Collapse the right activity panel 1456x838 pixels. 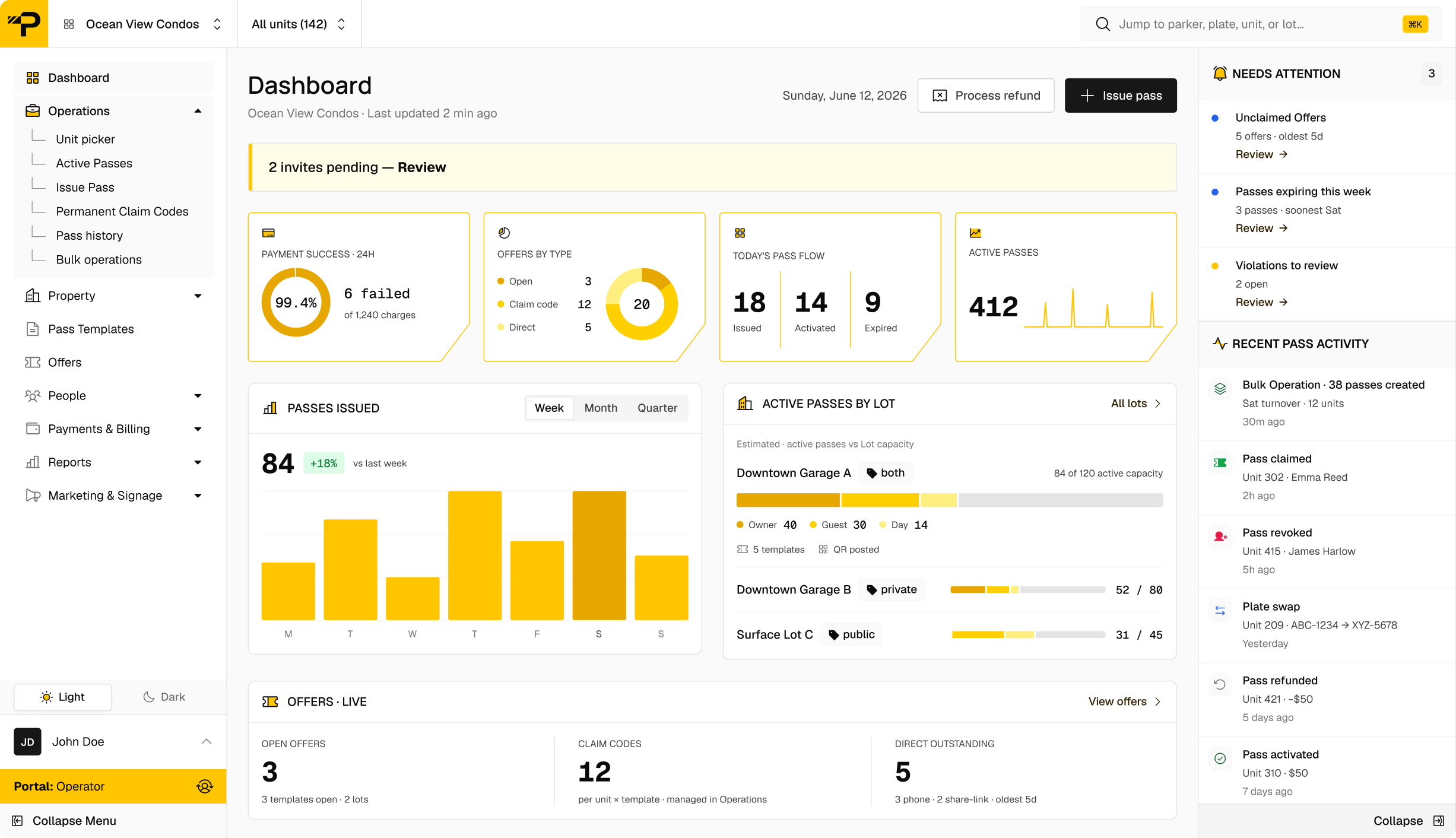[1408, 821]
